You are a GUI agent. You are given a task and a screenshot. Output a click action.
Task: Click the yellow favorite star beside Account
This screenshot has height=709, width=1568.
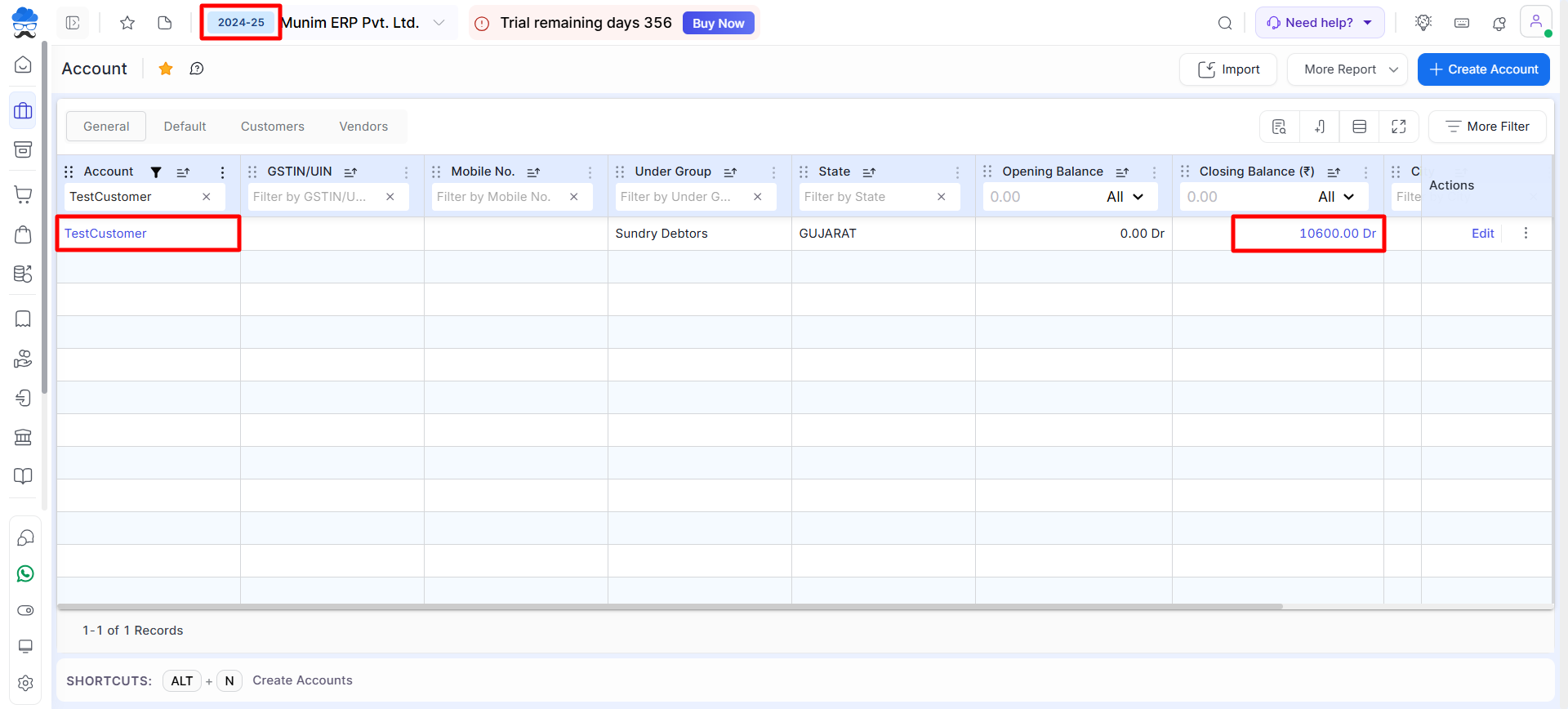tap(166, 69)
